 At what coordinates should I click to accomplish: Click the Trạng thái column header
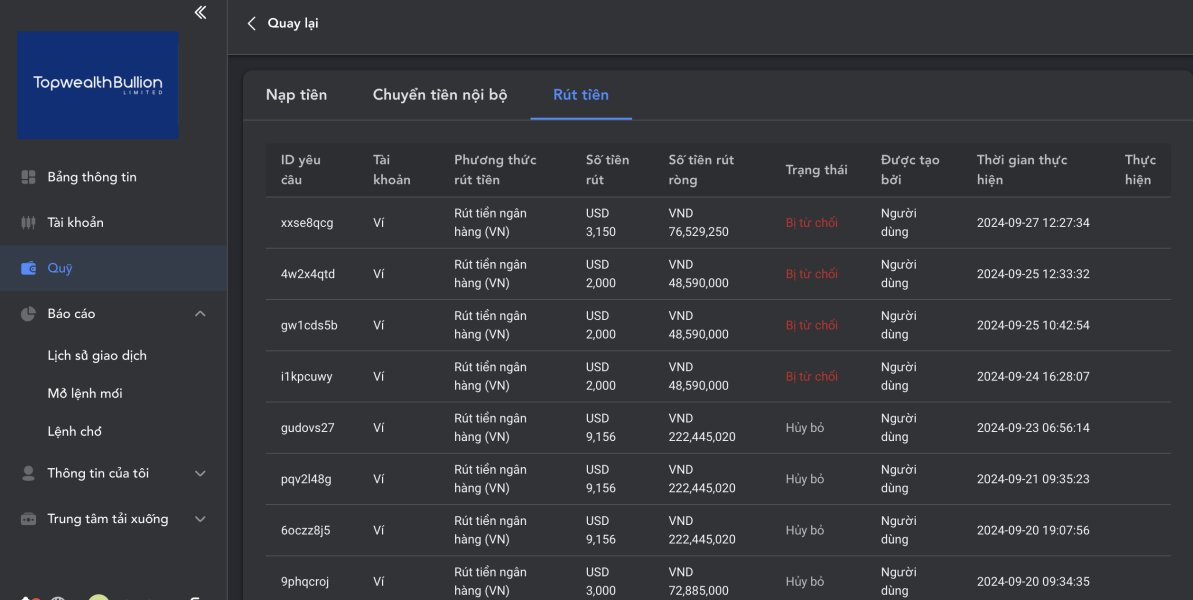pyautogui.click(x=816, y=170)
